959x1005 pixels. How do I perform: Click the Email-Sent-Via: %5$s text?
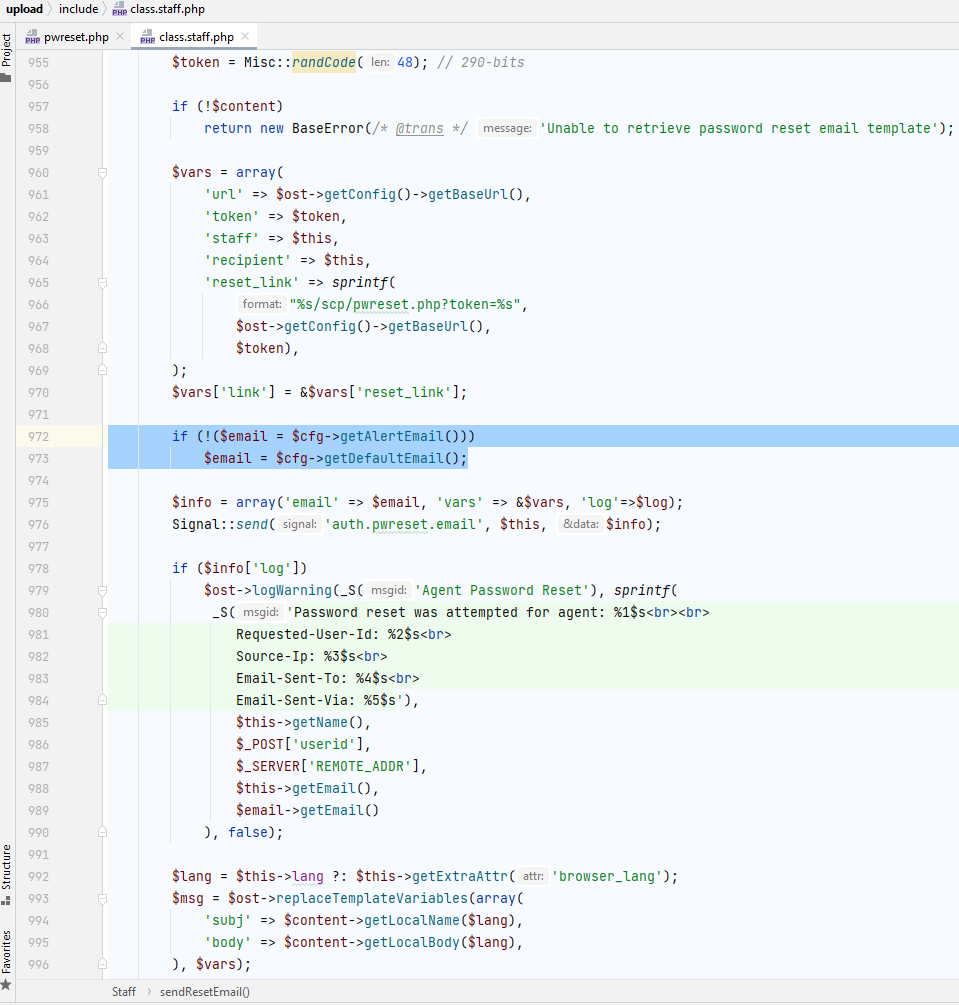316,701
